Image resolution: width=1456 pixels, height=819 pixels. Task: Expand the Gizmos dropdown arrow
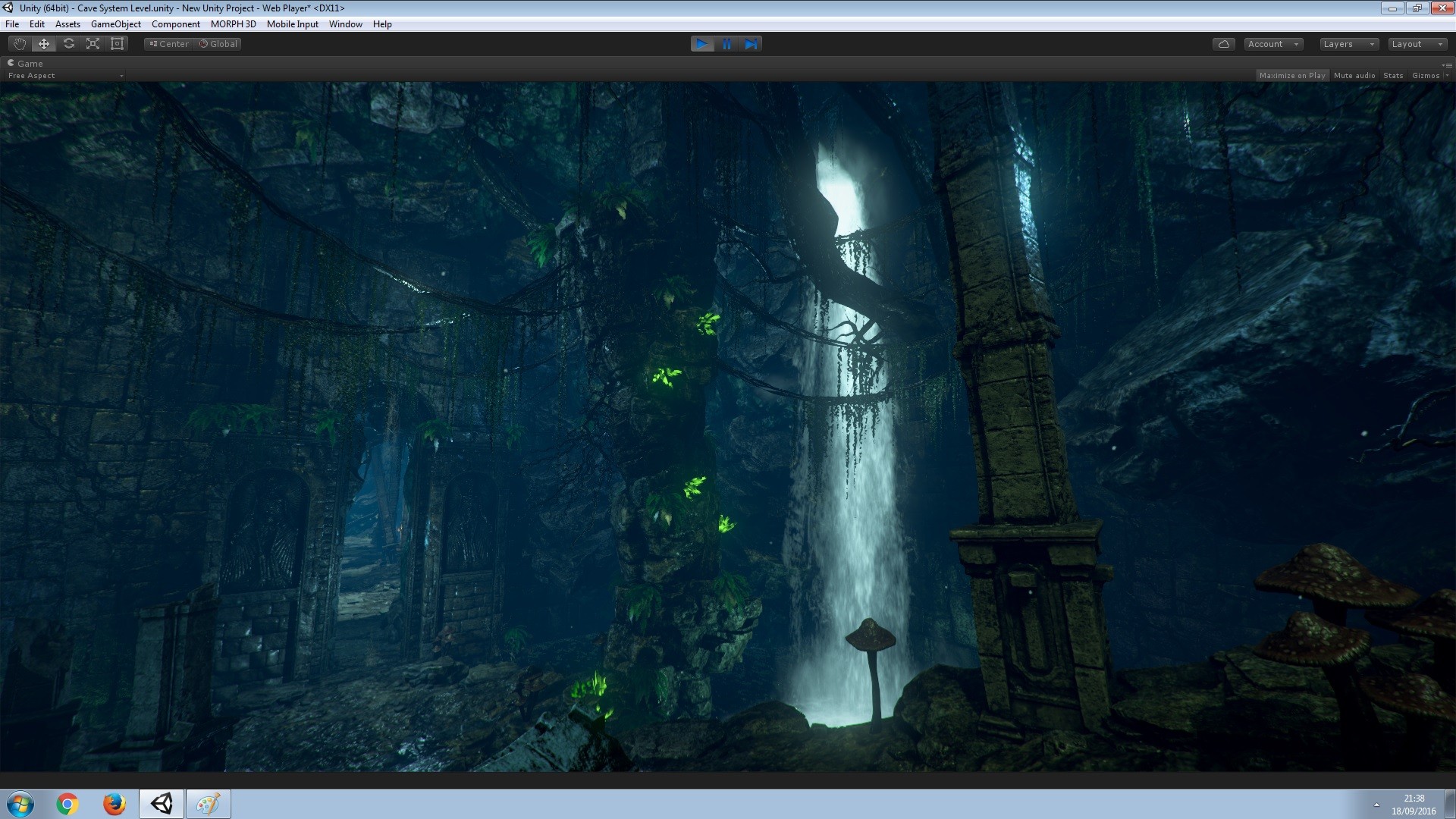click(x=1447, y=76)
